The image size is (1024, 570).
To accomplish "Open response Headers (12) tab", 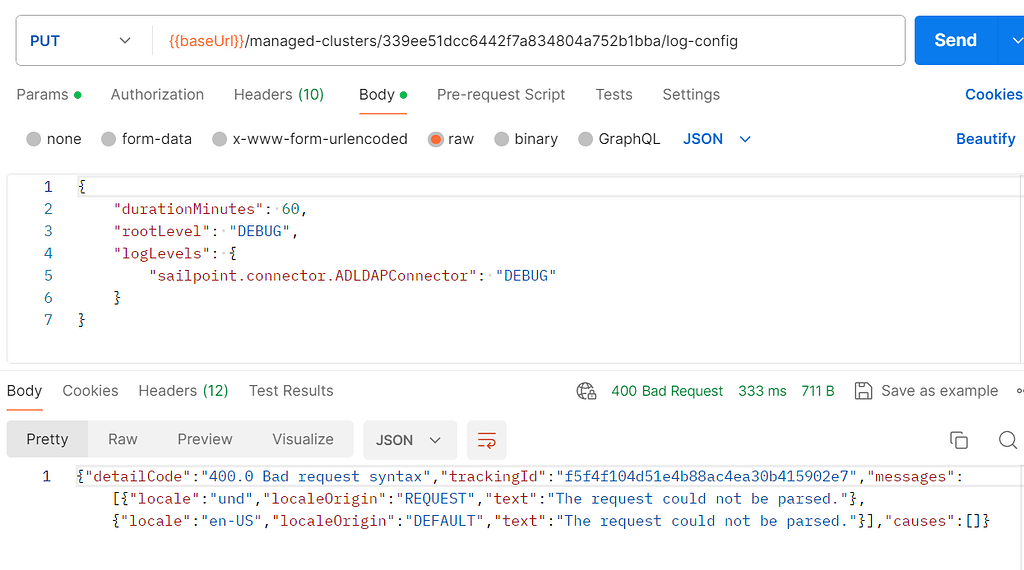I will tap(183, 391).
